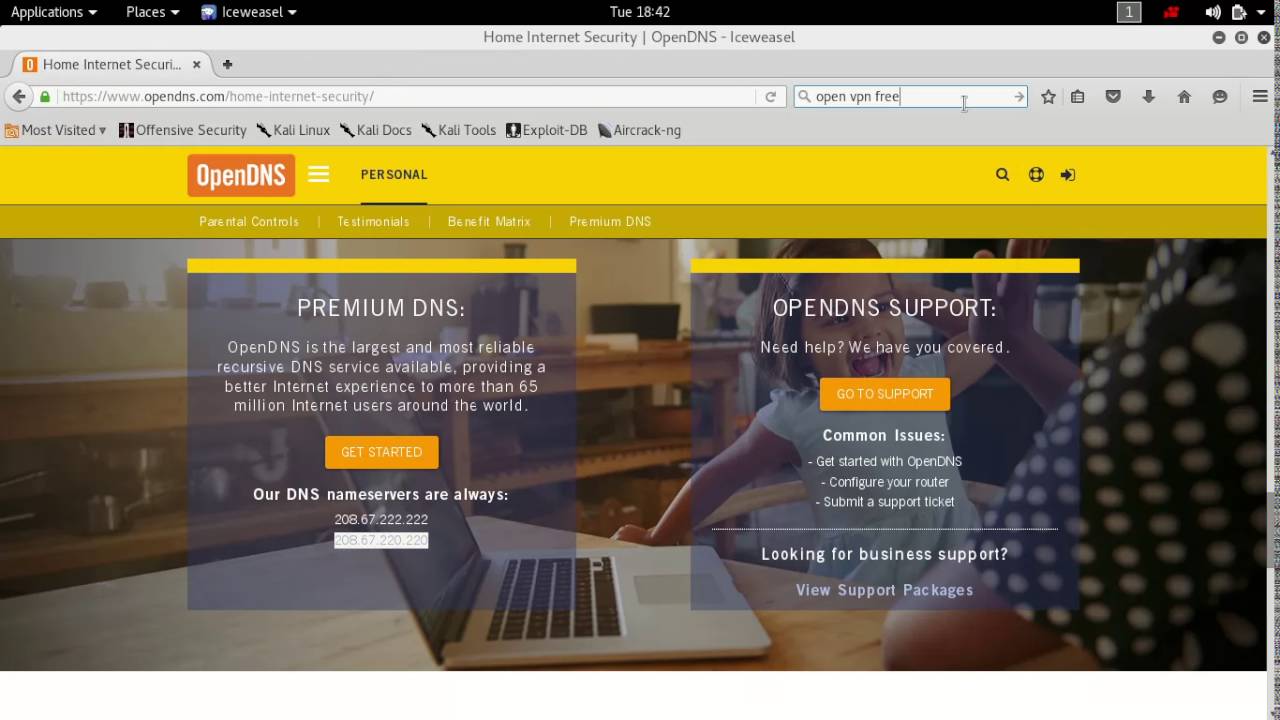Bookmark this page with the star icon
Screen dimensions: 1280x720
[1048, 97]
